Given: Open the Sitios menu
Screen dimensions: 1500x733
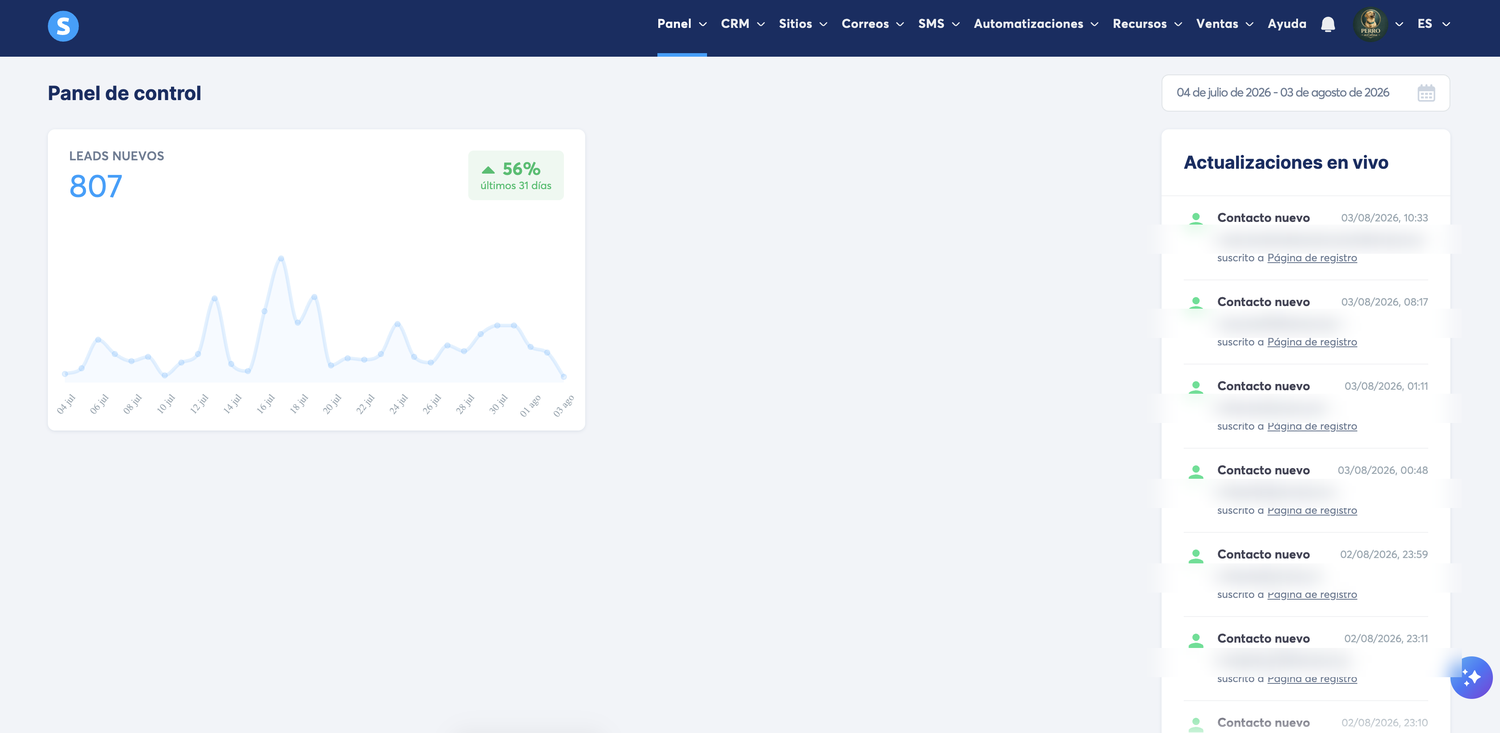Looking at the screenshot, I should [x=803, y=24].
